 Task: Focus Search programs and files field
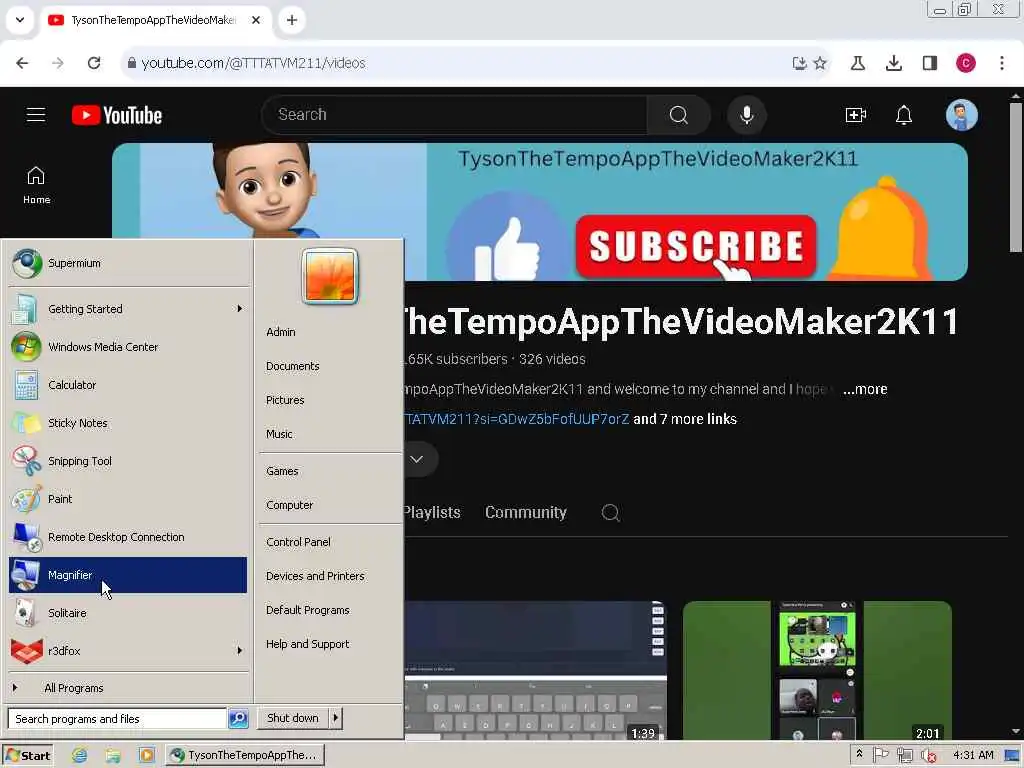click(118, 718)
